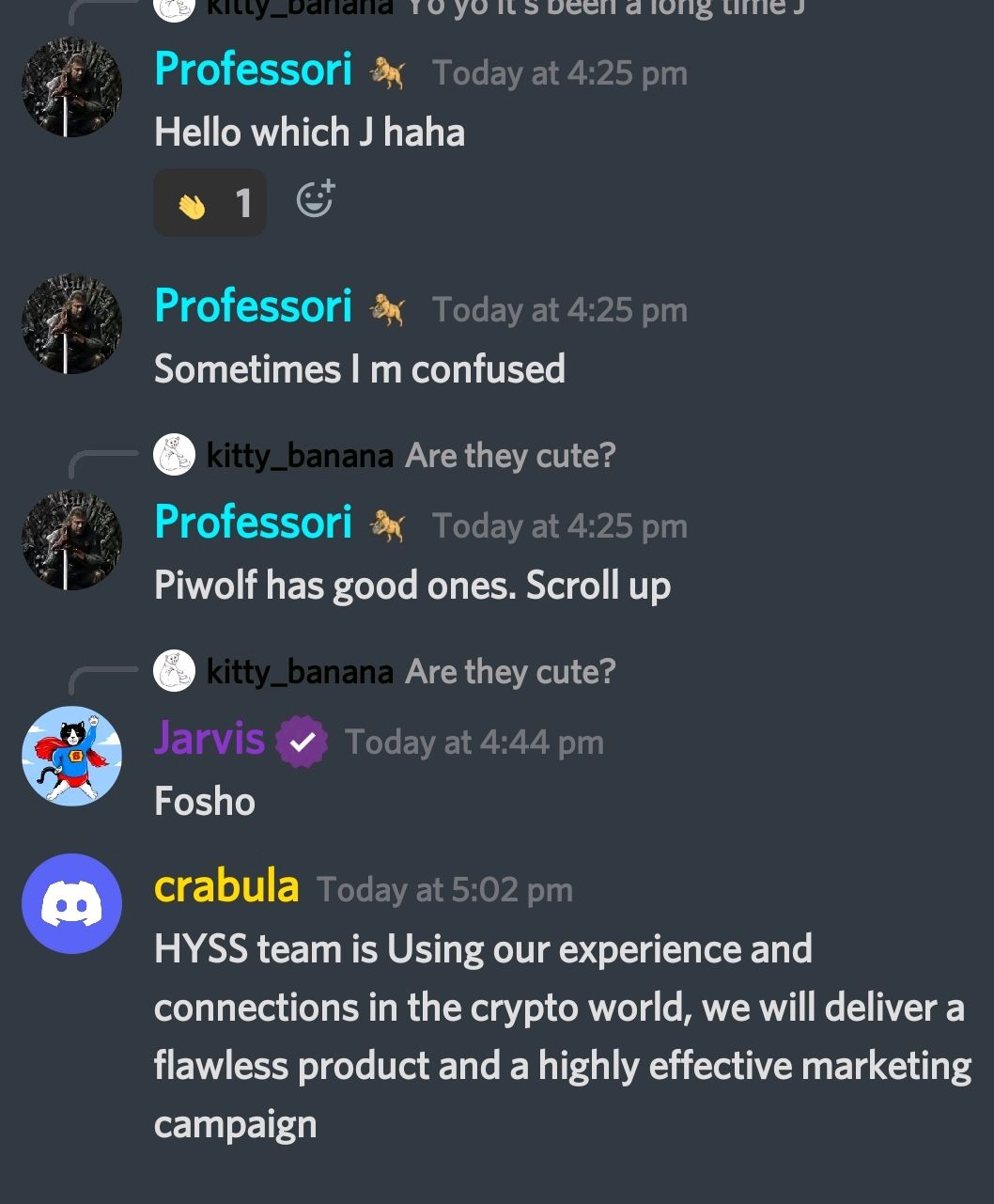994x1204 pixels.
Task: Open the Jarvis username profile
Action: tap(210, 738)
